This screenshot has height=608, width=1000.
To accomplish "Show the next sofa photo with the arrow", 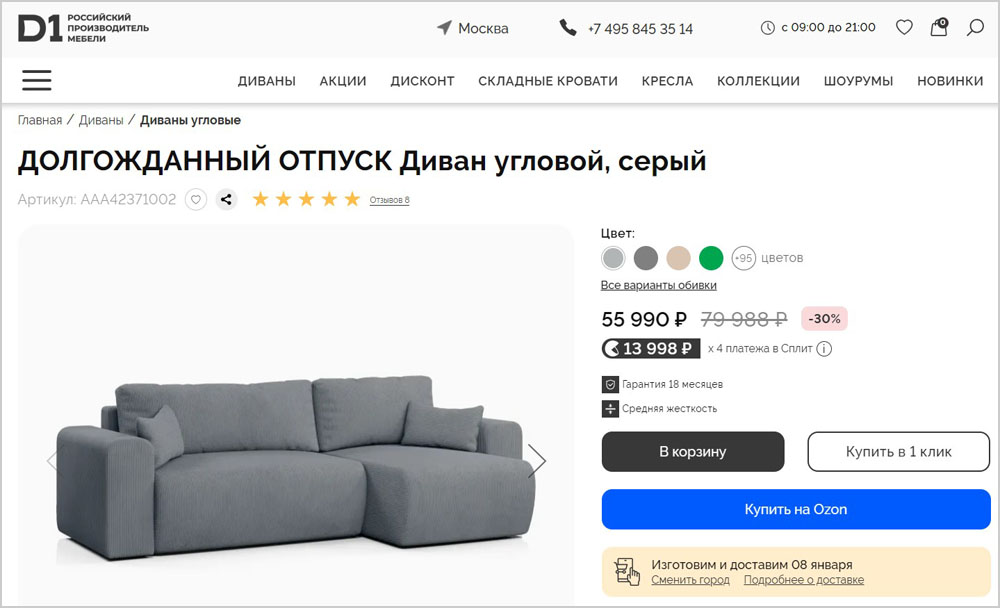I will click(539, 459).
